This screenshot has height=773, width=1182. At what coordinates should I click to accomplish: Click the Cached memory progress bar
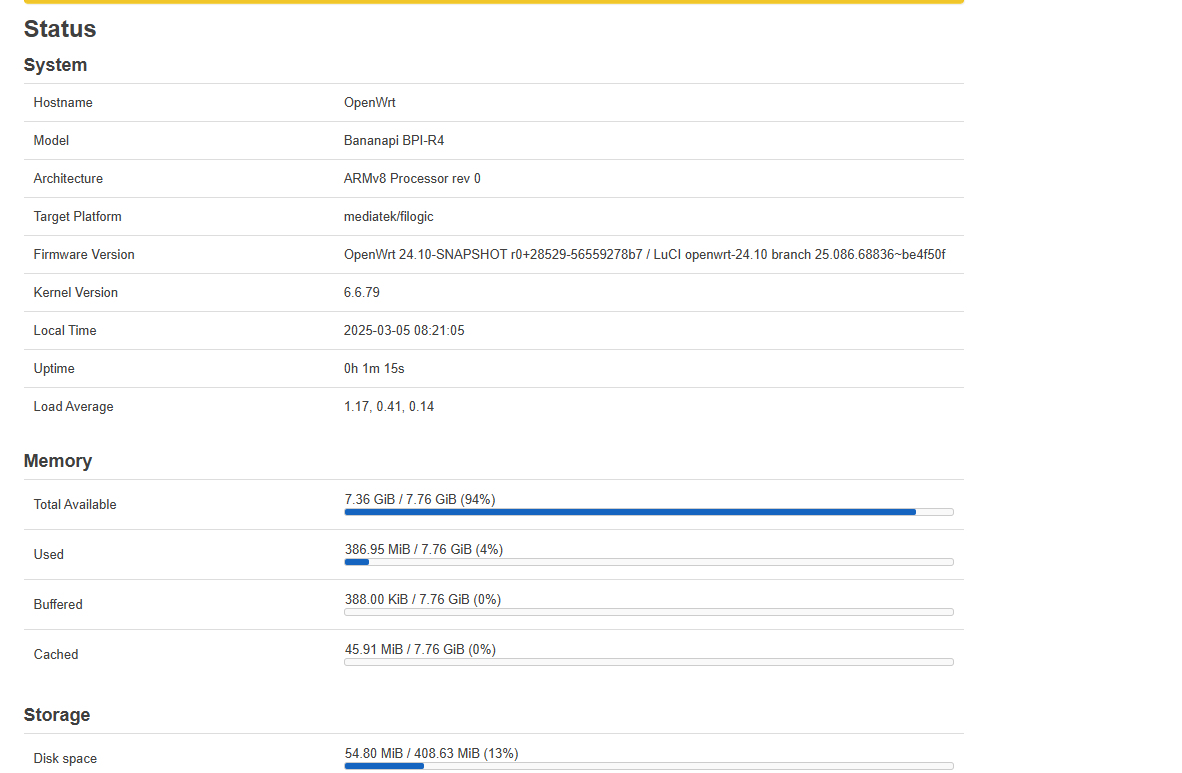(x=649, y=662)
